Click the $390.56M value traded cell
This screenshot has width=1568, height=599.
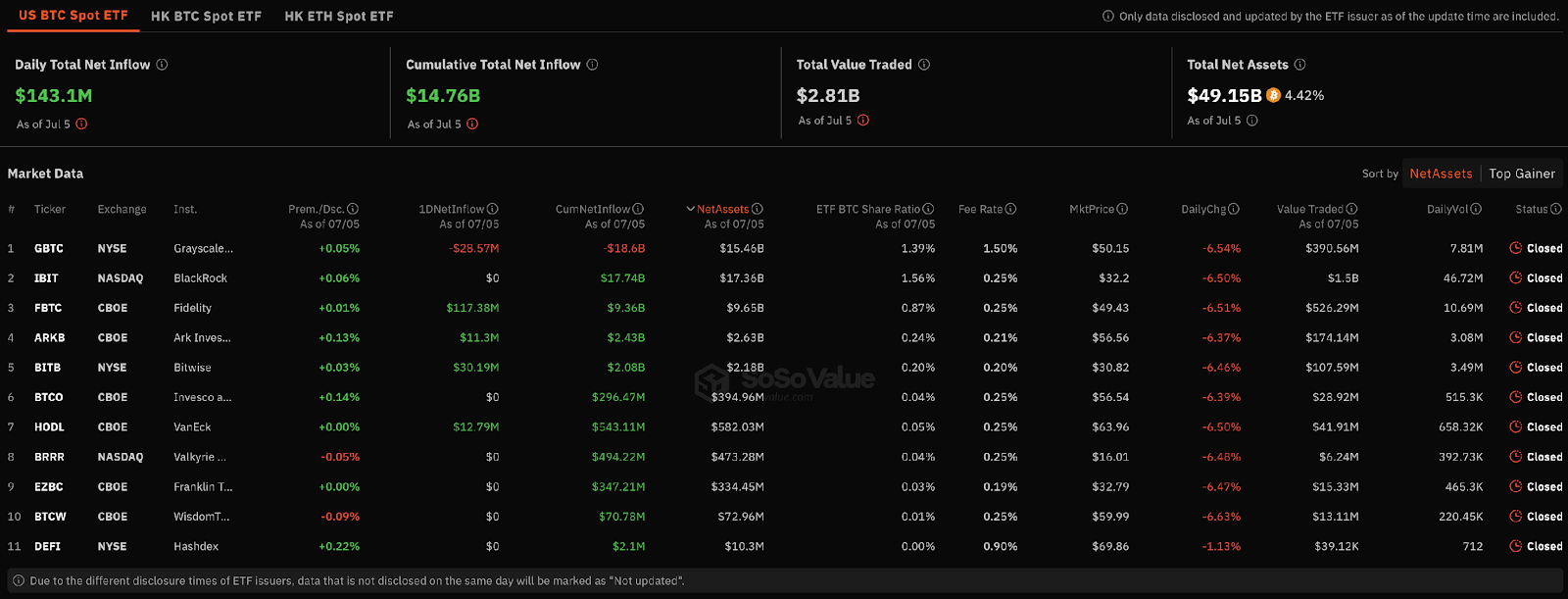pyautogui.click(x=1332, y=248)
